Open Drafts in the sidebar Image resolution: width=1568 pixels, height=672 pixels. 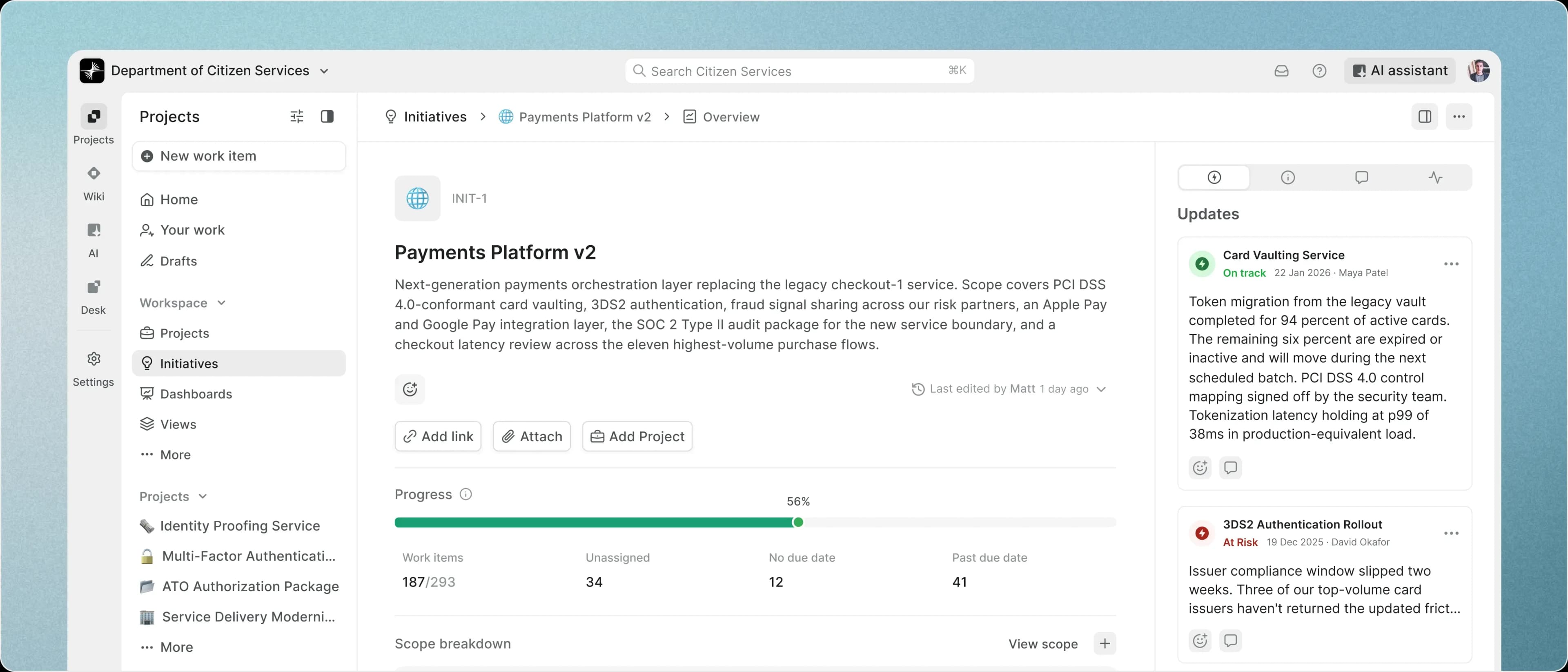click(238, 261)
